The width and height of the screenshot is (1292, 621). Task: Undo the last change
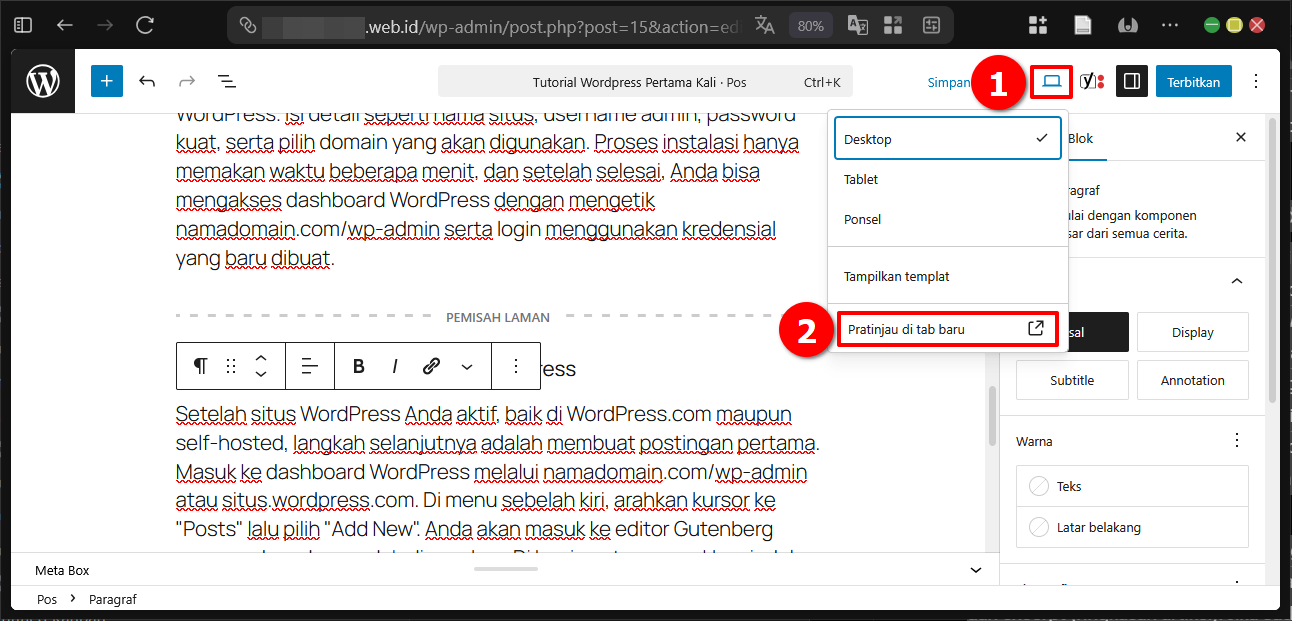pyautogui.click(x=146, y=80)
